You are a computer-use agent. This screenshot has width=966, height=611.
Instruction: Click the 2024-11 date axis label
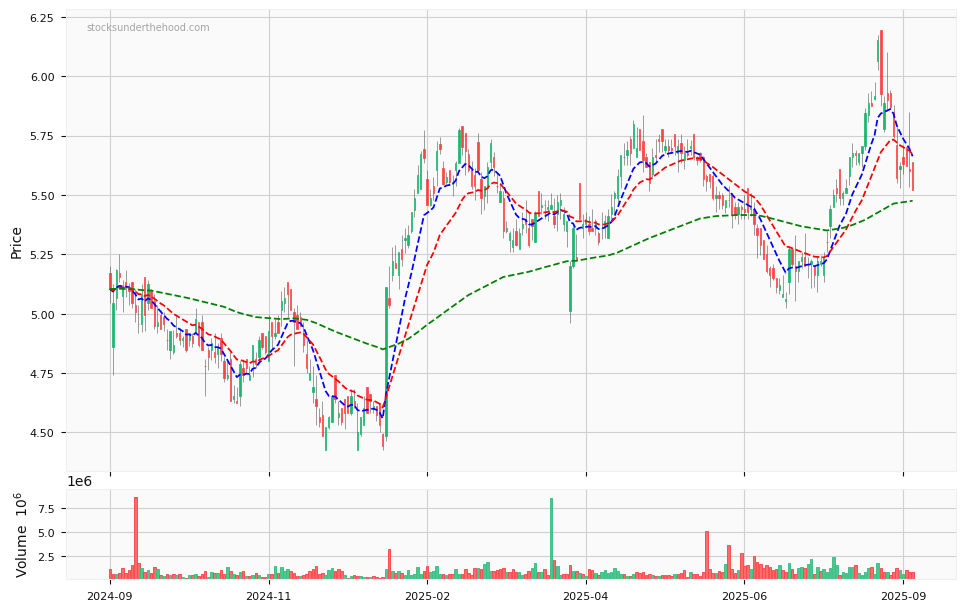click(x=269, y=596)
